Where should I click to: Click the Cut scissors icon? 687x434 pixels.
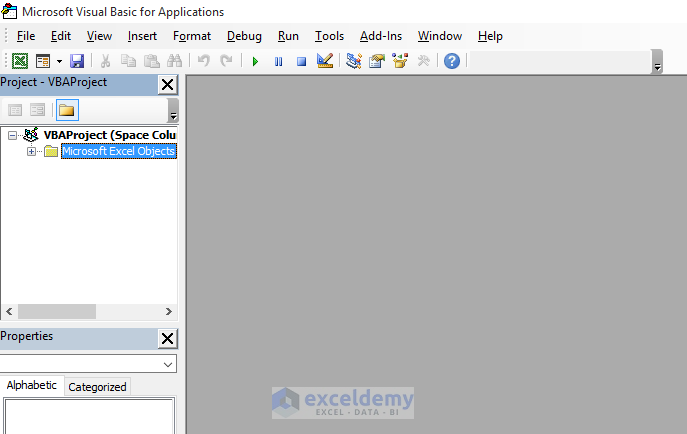pyautogui.click(x=105, y=61)
